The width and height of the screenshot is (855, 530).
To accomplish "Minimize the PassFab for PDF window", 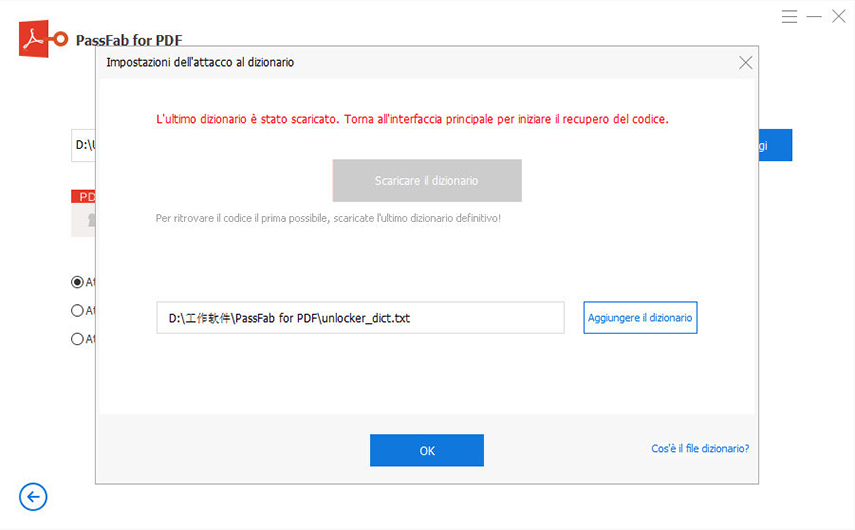I will [x=814, y=17].
